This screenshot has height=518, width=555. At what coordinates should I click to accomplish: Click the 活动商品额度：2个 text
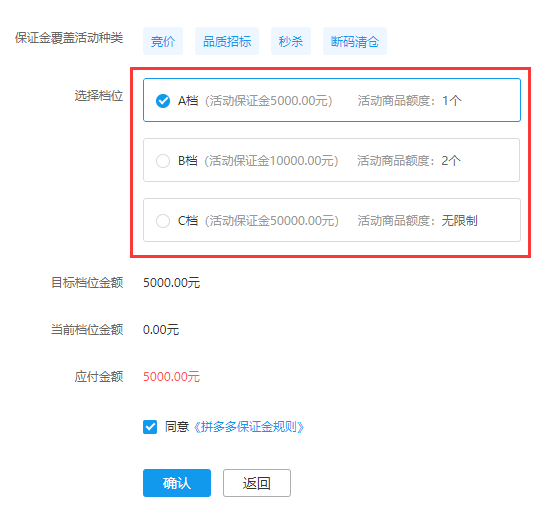(x=409, y=161)
